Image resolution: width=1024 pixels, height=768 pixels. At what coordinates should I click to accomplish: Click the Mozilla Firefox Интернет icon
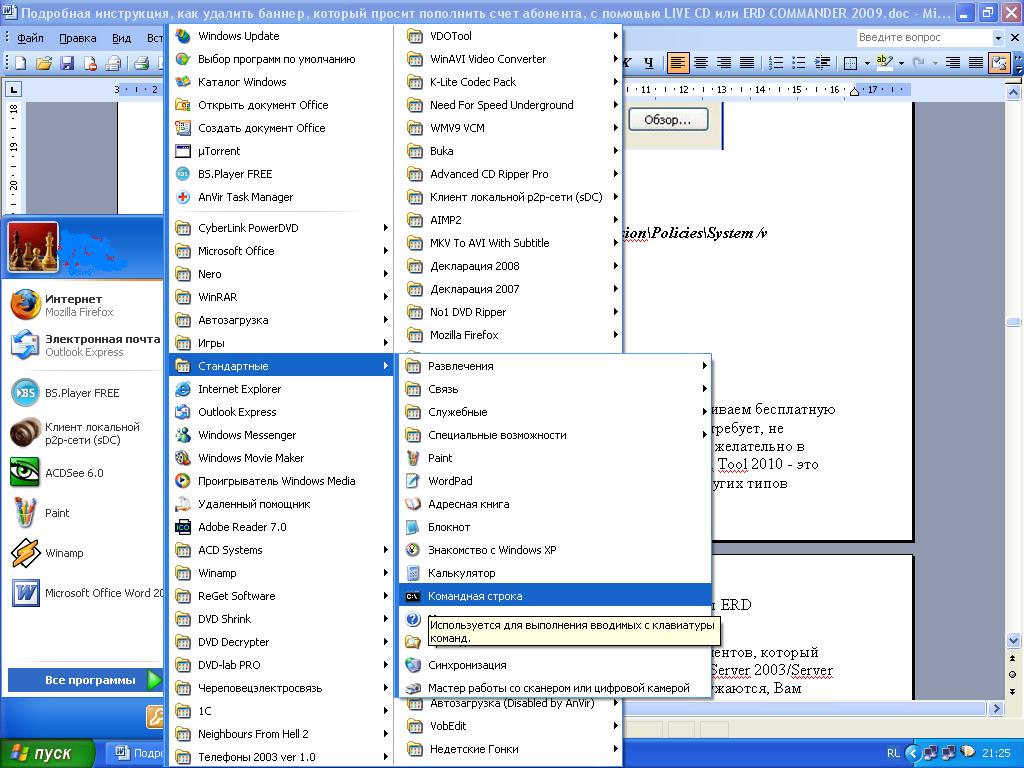coord(25,305)
